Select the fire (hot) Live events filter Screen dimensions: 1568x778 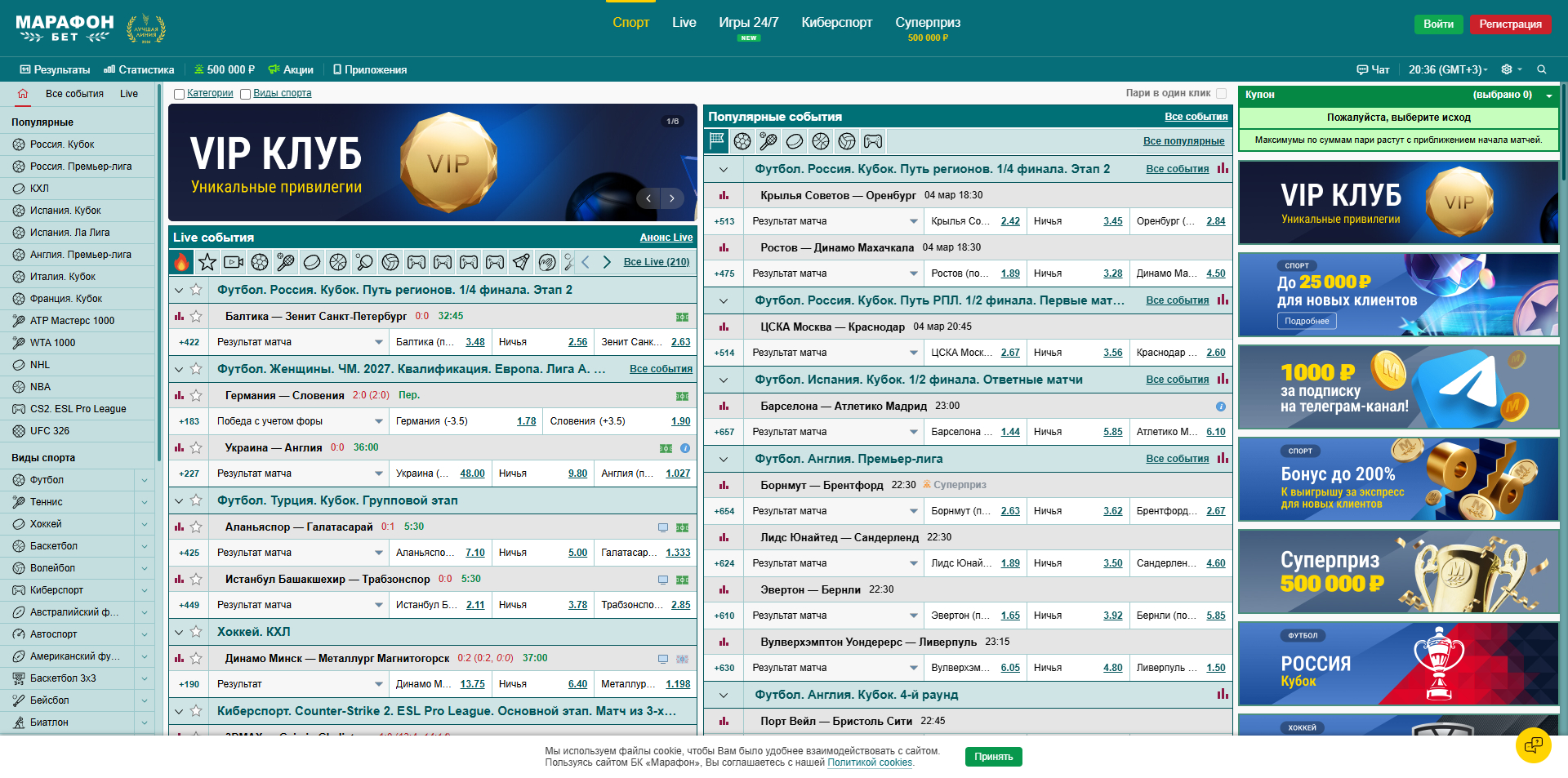(x=181, y=262)
